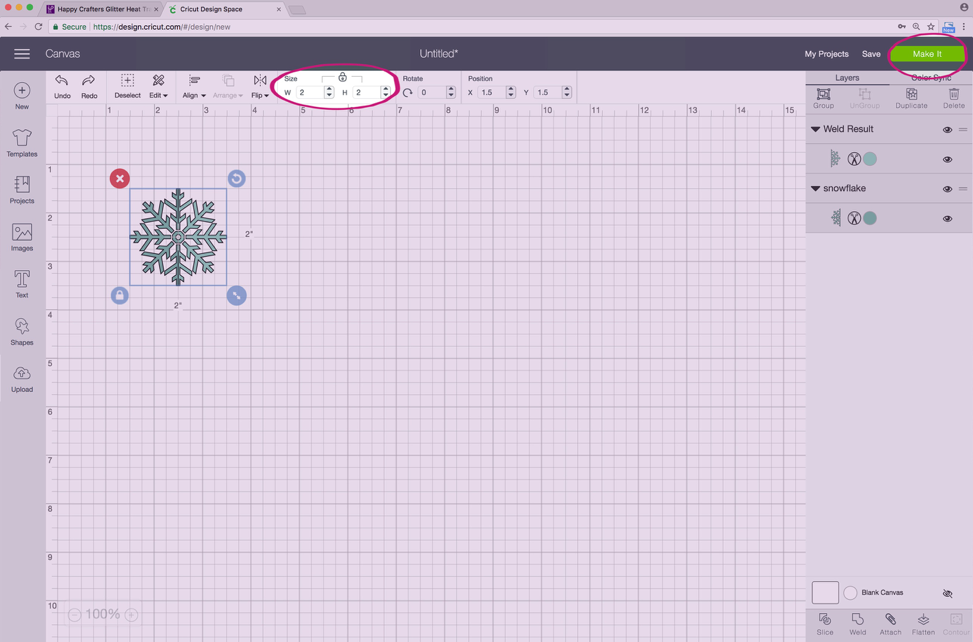
Task: Open My Projects
Action: coord(827,54)
